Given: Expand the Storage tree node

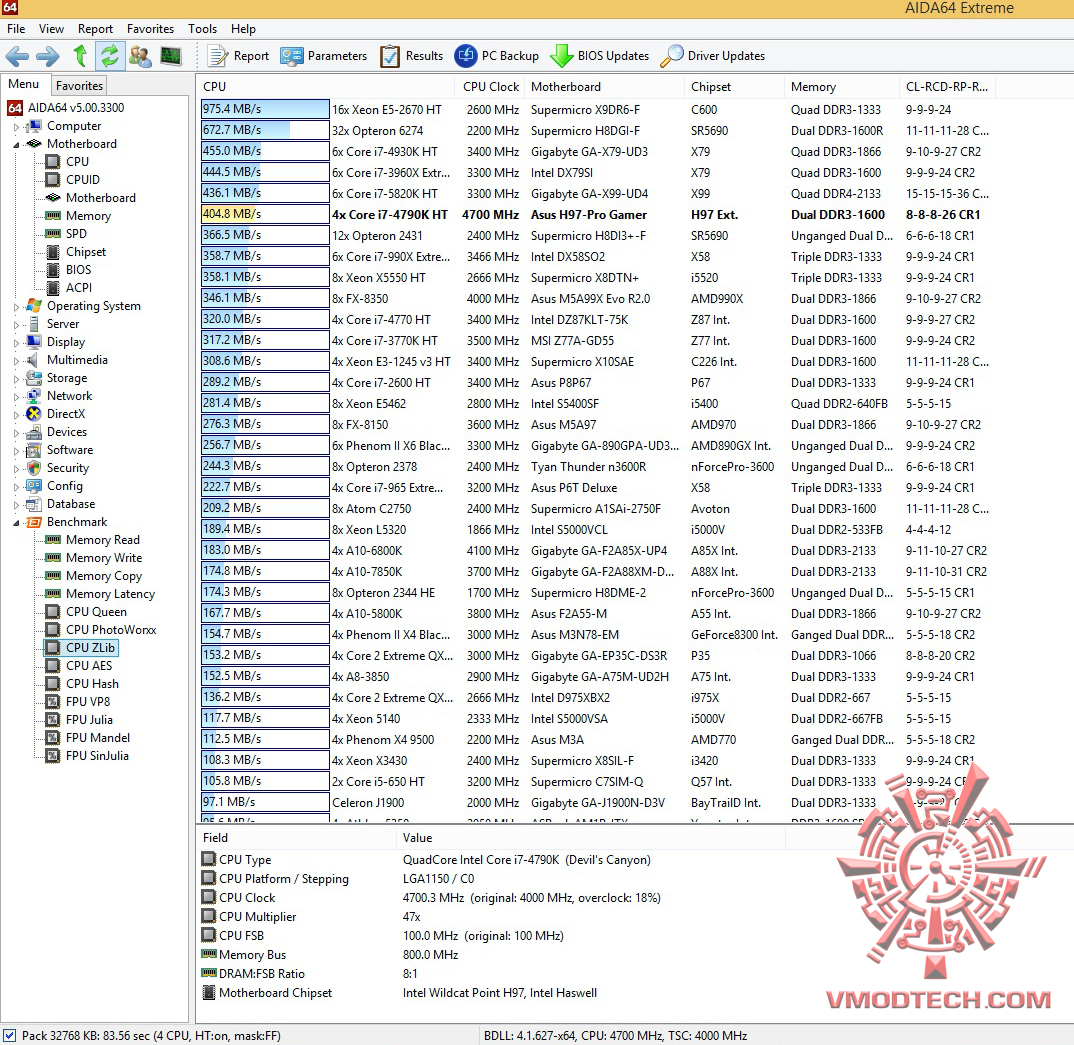Looking at the screenshot, I should coord(16,379).
